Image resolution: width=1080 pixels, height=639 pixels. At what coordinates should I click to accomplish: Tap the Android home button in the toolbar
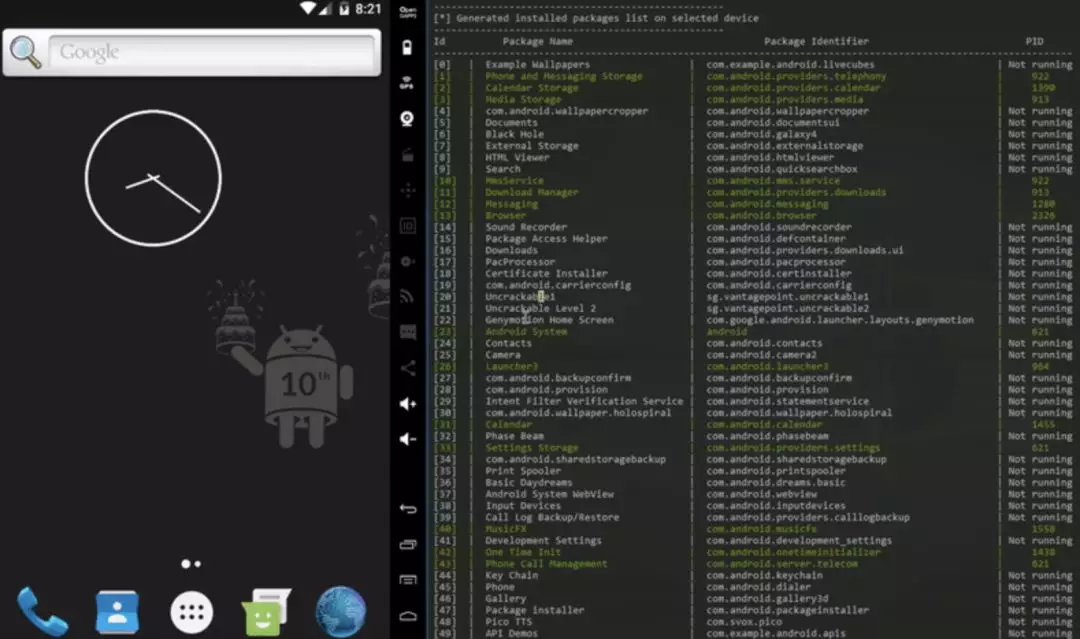coord(408,616)
